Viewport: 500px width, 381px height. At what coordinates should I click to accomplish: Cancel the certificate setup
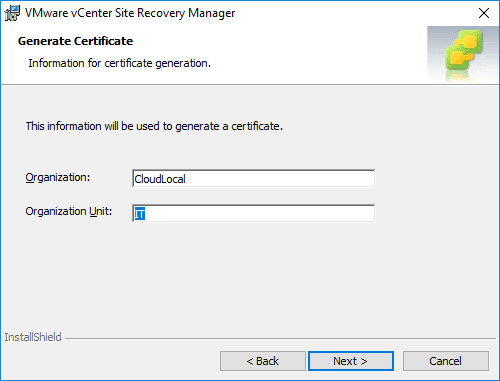click(446, 361)
